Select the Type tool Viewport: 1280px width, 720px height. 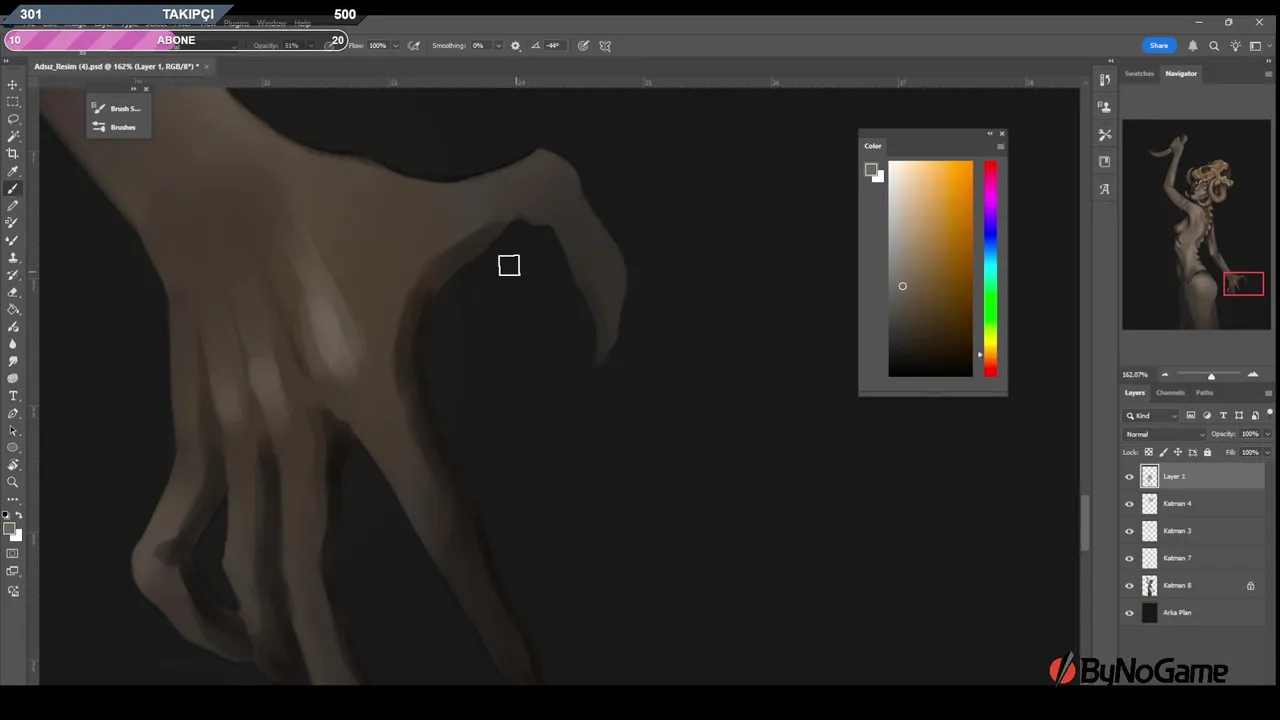(13, 395)
